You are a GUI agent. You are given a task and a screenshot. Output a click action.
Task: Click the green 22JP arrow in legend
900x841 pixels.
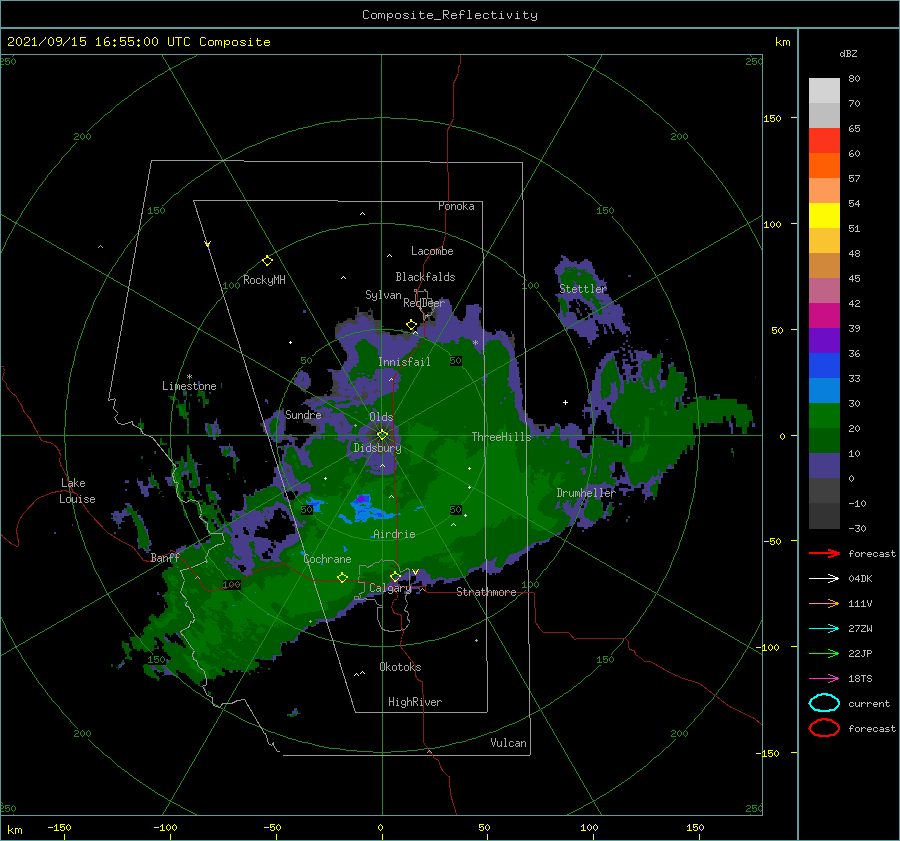[824, 653]
